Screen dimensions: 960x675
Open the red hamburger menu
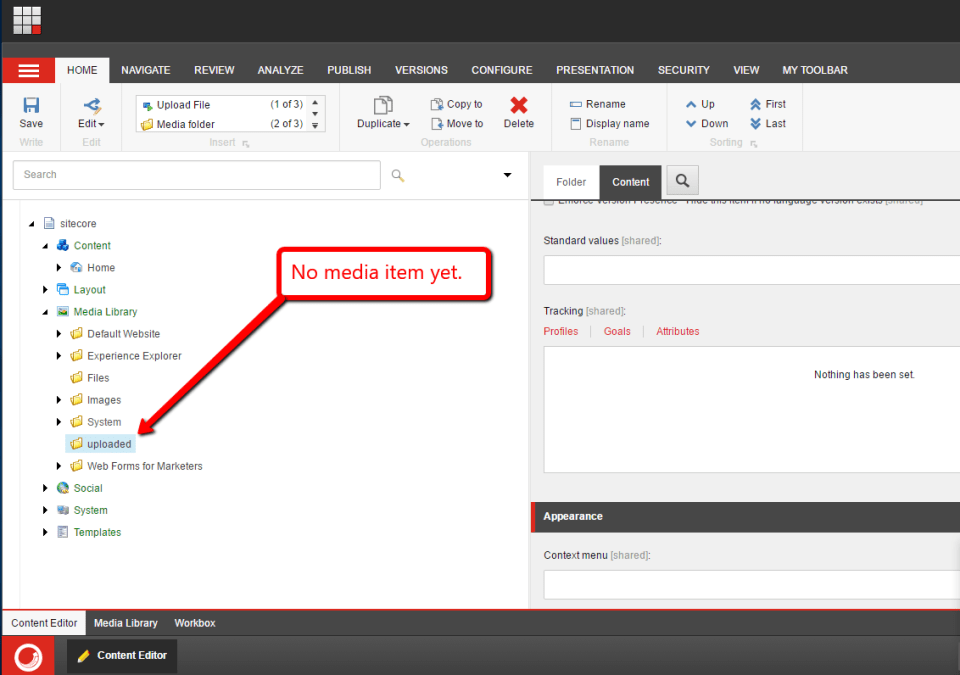click(x=28, y=70)
